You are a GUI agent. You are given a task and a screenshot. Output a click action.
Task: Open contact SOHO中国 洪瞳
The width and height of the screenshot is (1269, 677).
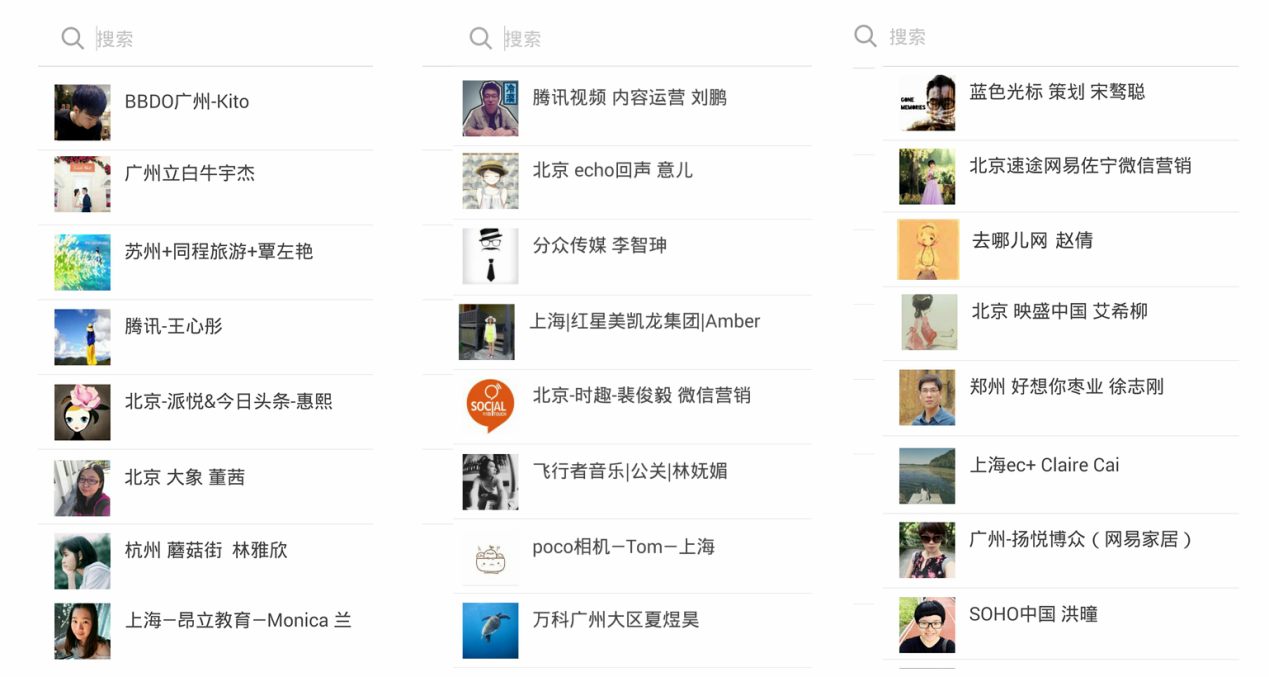click(x=1033, y=614)
